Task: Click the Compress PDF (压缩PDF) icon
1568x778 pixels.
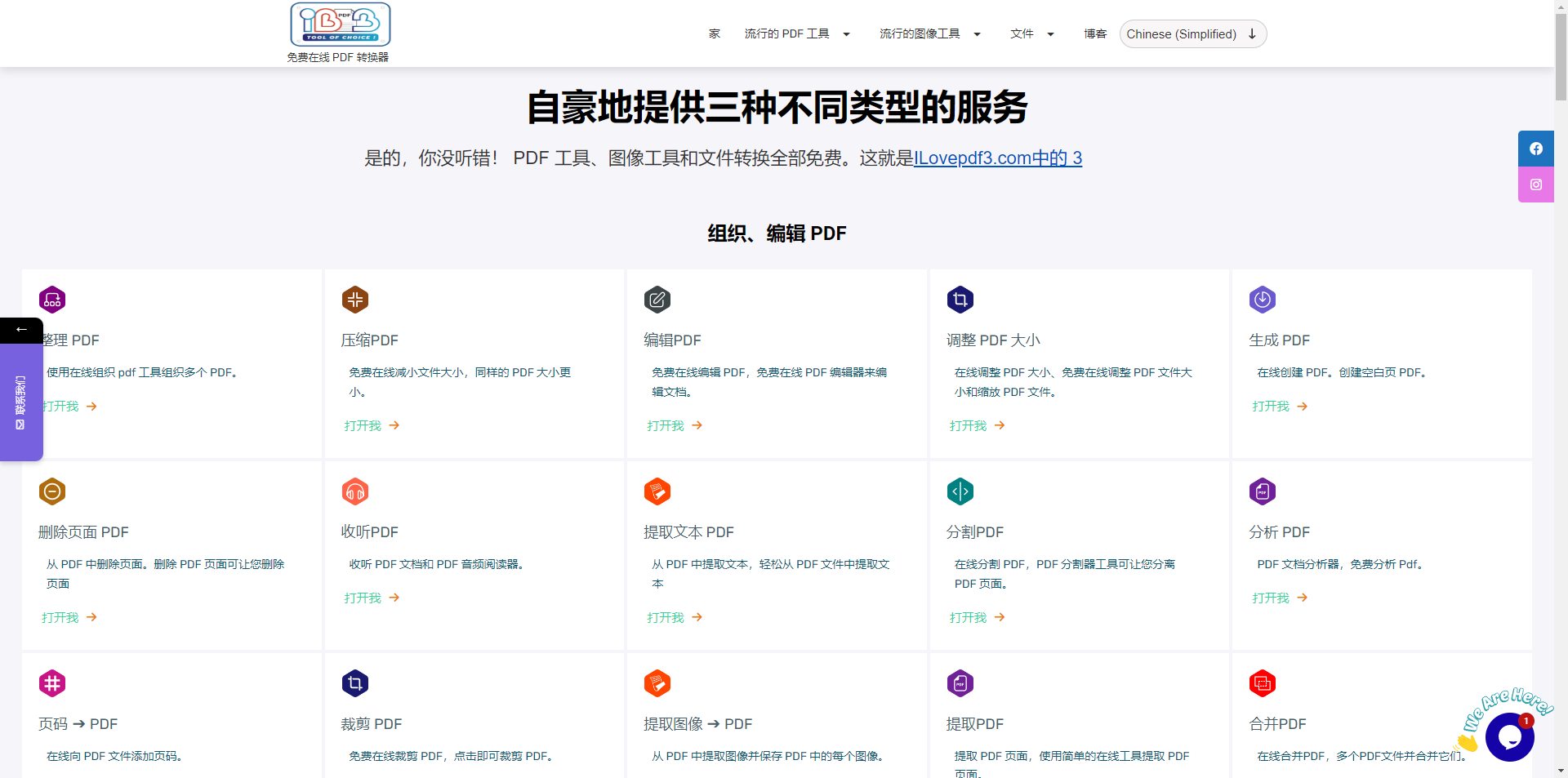Action: pos(354,300)
